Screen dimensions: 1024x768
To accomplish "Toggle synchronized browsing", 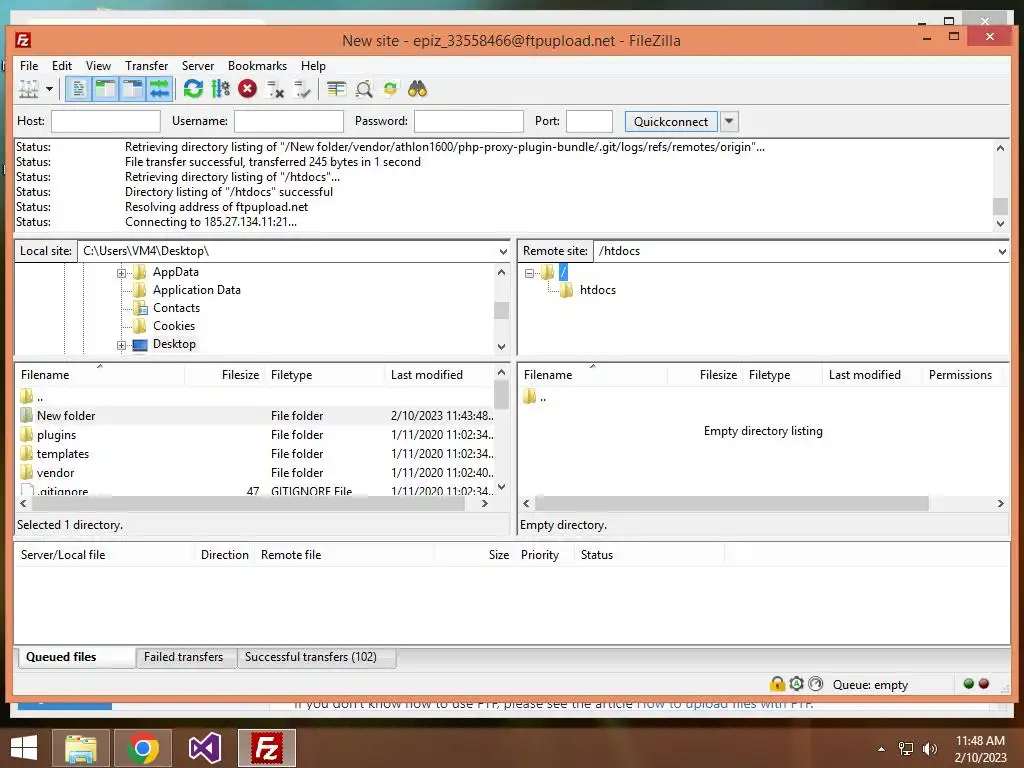I will click(x=391, y=89).
